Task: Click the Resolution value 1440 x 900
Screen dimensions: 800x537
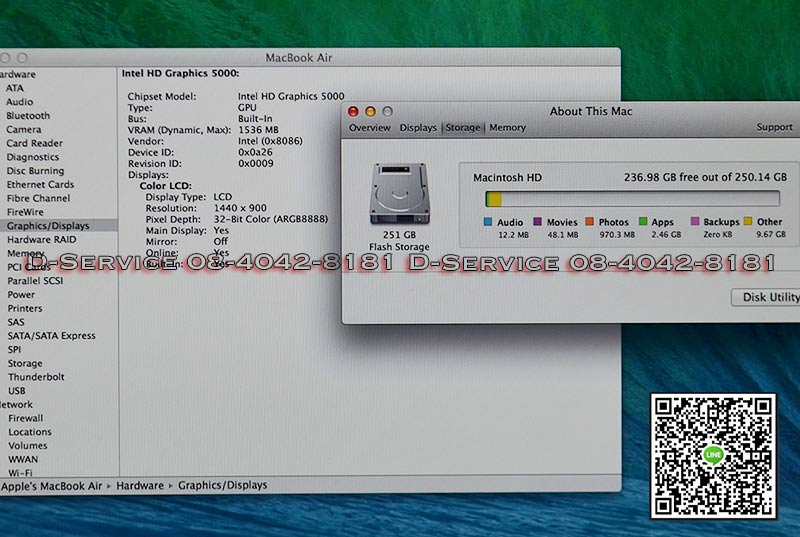Action: (x=240, y=208)
